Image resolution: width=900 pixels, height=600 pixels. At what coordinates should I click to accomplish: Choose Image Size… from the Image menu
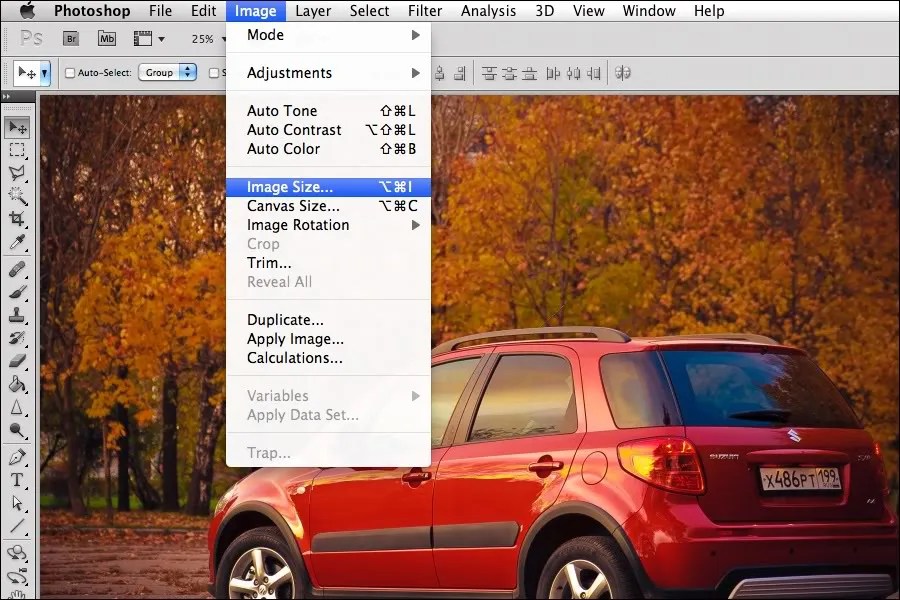coord(328,187)
